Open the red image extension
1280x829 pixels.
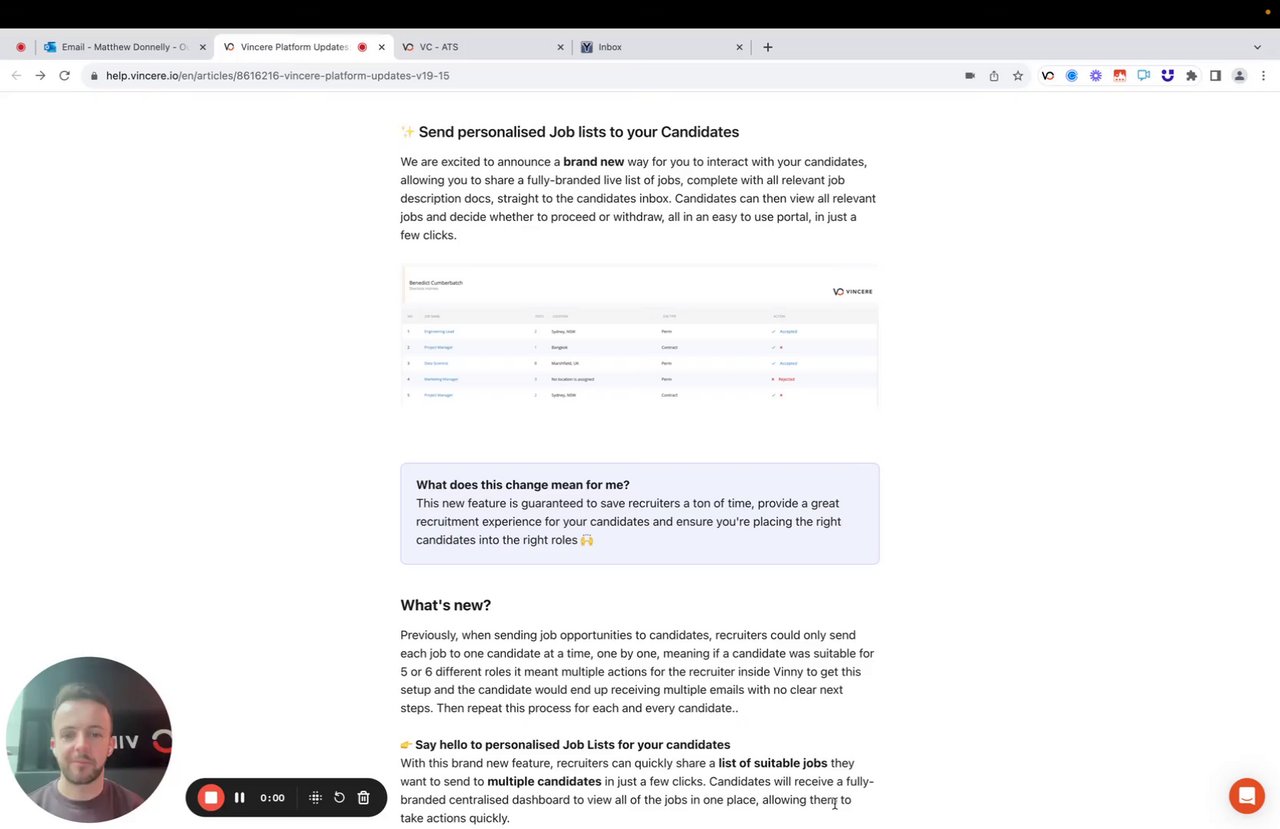pos(1119,75)
